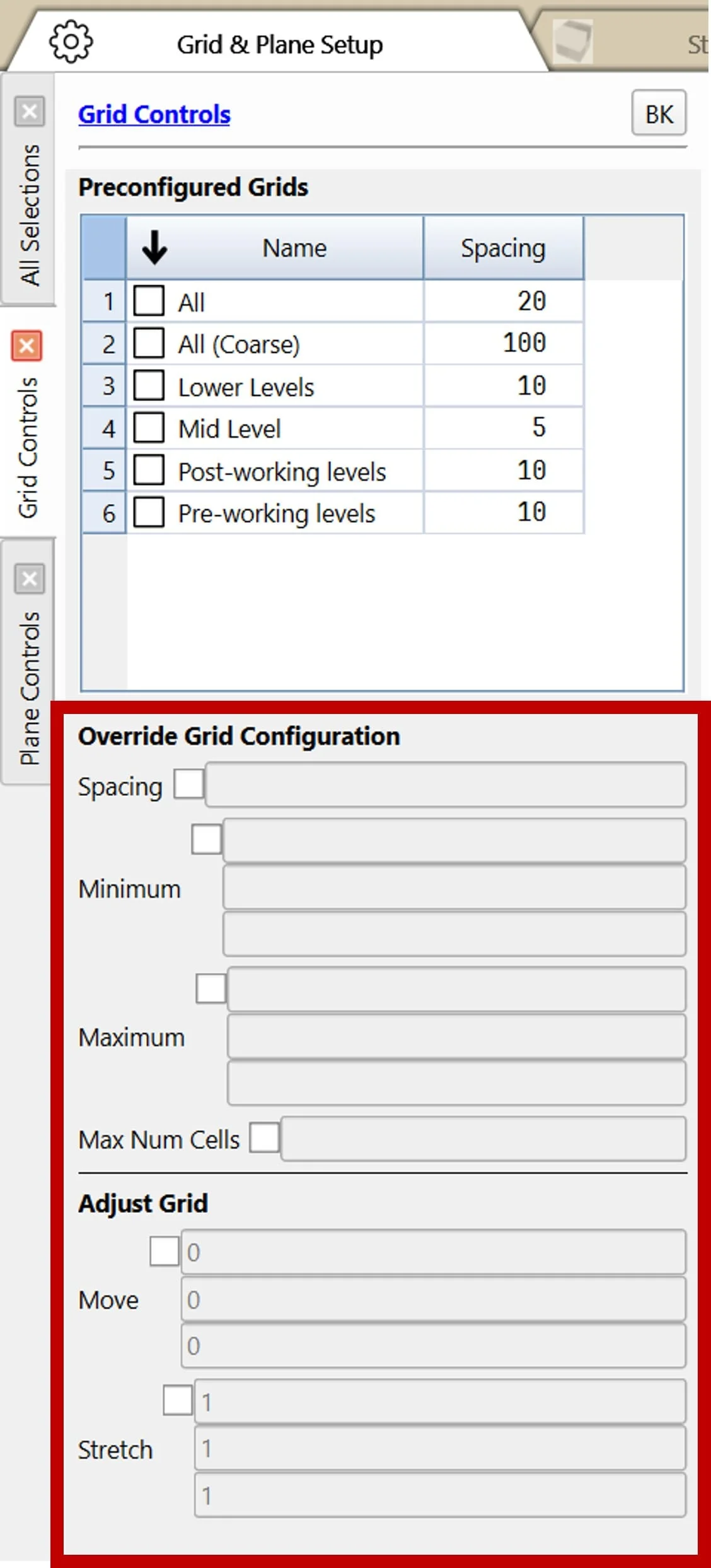Image resolution: width=711 pixels, height=1568 pixels.
Task: Check the Pre-working levels grid checkbox
Action: pos(149,512)
